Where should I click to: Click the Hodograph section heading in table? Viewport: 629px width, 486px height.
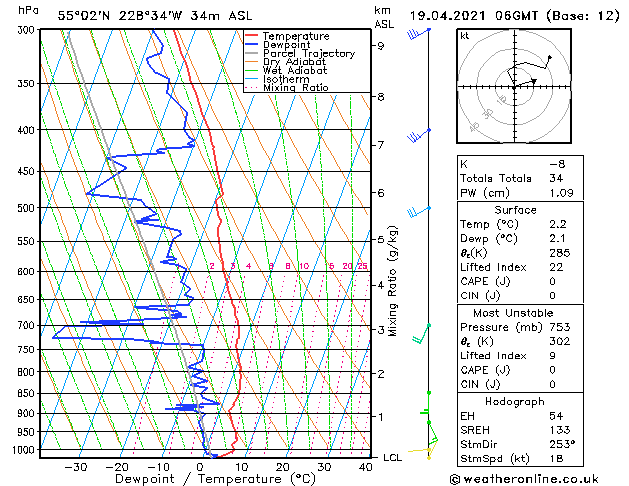point(515,402)
